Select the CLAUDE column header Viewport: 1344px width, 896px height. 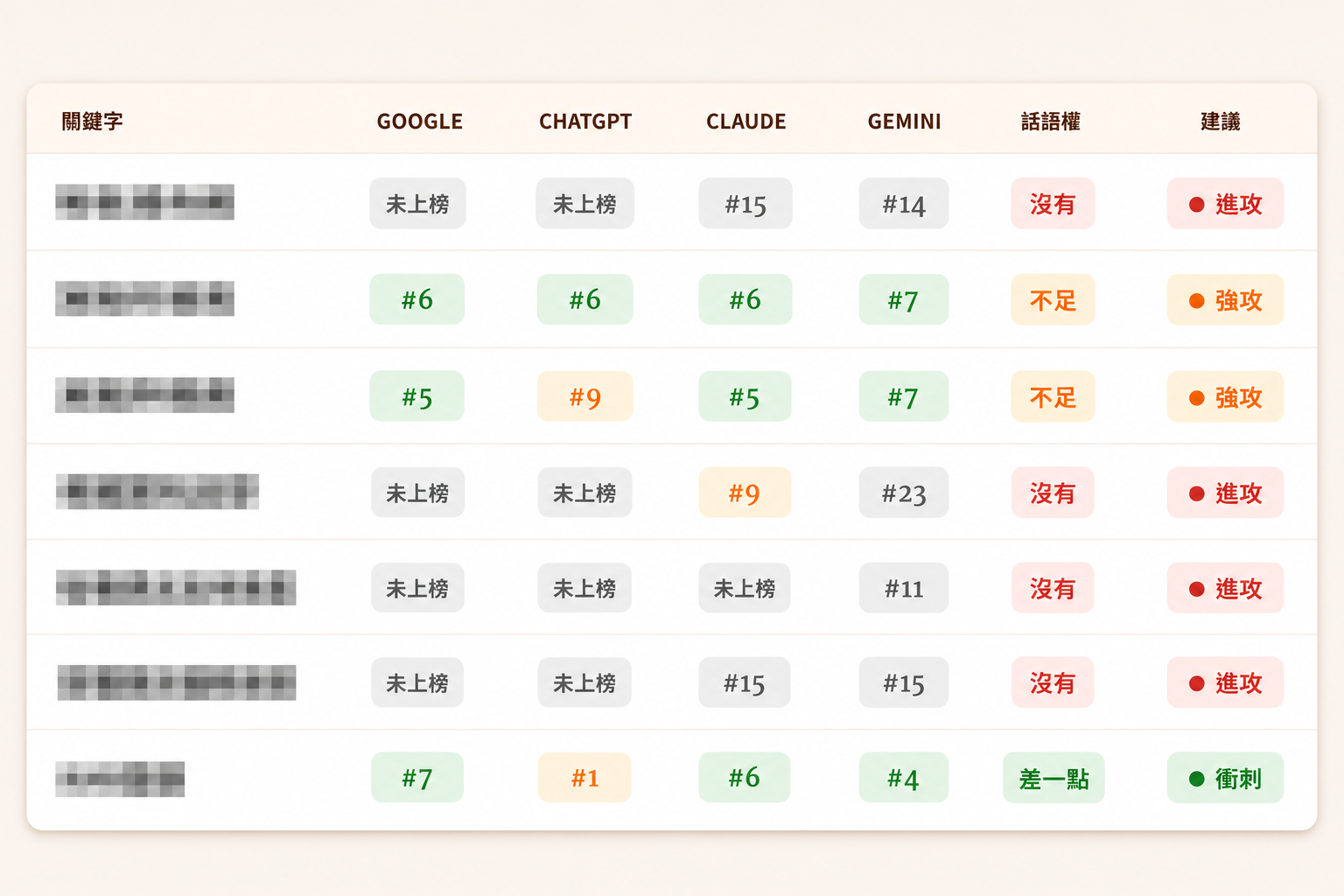746,122
